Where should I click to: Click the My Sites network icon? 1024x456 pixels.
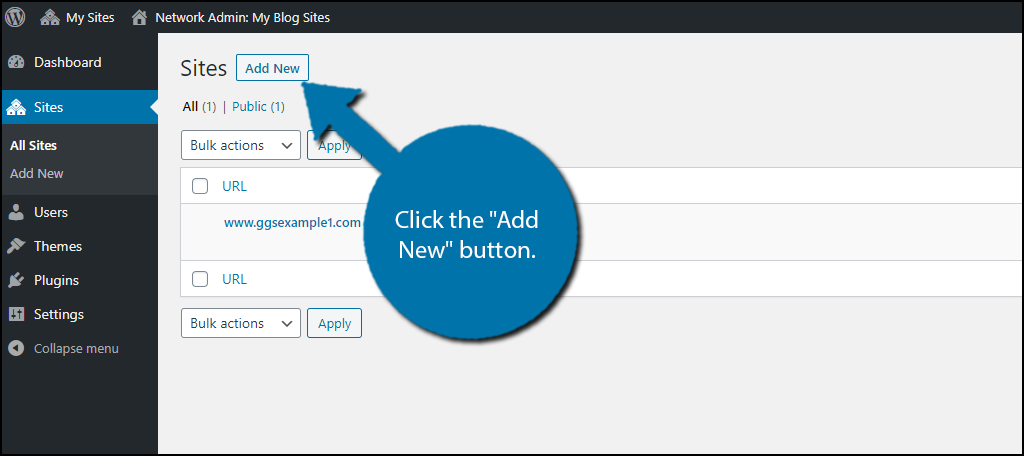pos(50,17)
